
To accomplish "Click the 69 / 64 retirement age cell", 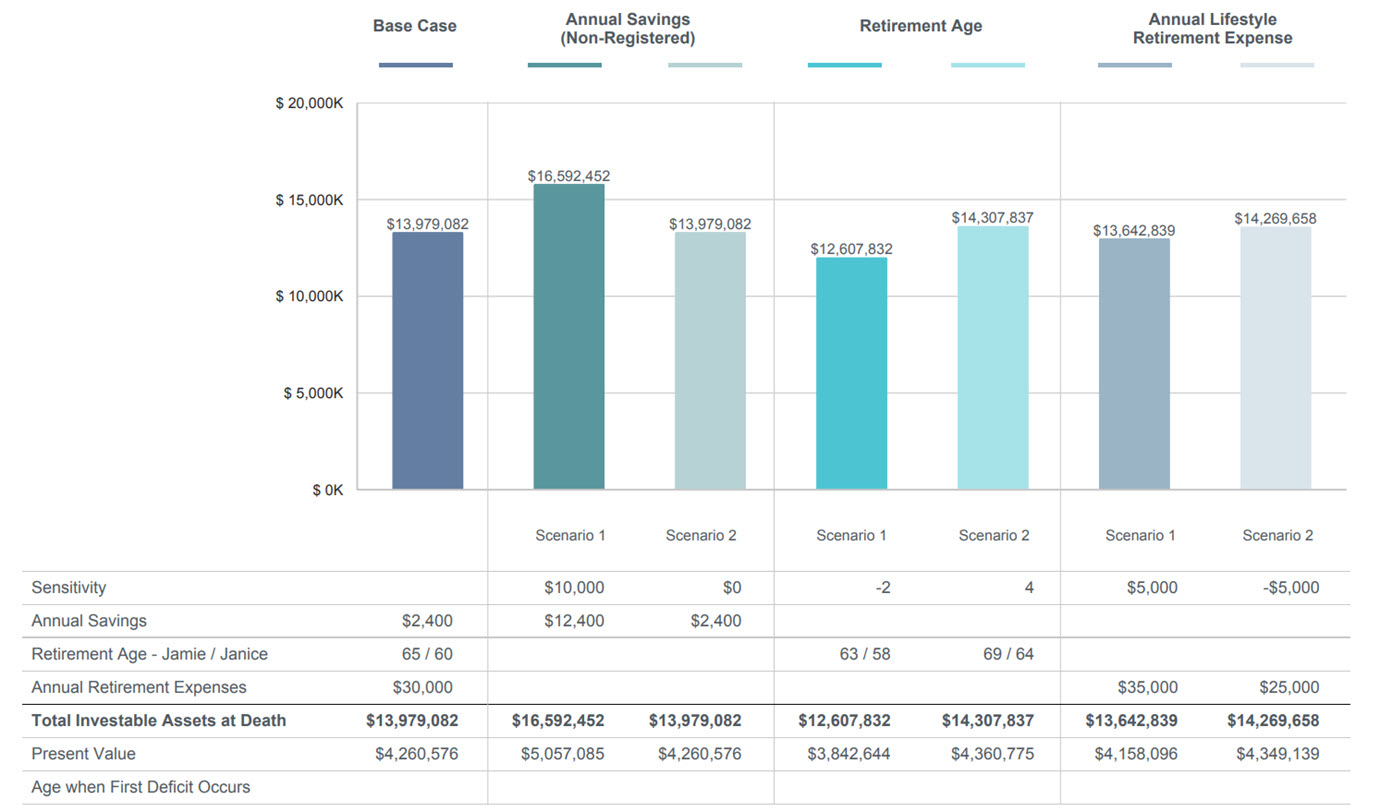I will [1009, 655].
